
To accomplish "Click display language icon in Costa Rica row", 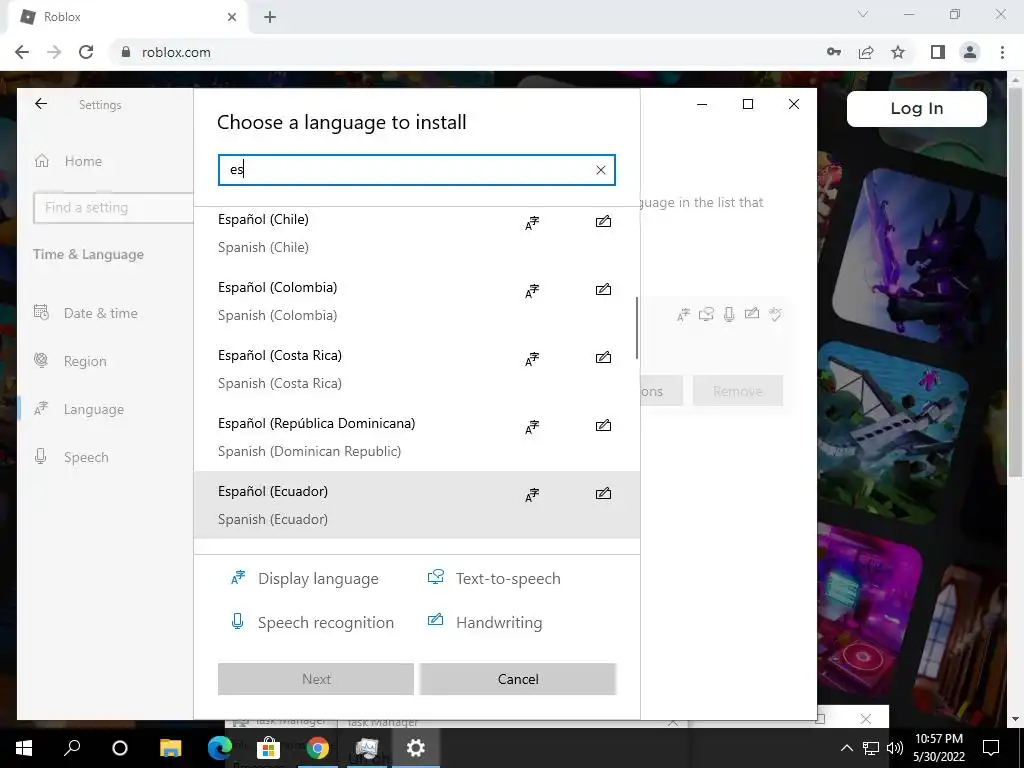I will tap(532, 359).
